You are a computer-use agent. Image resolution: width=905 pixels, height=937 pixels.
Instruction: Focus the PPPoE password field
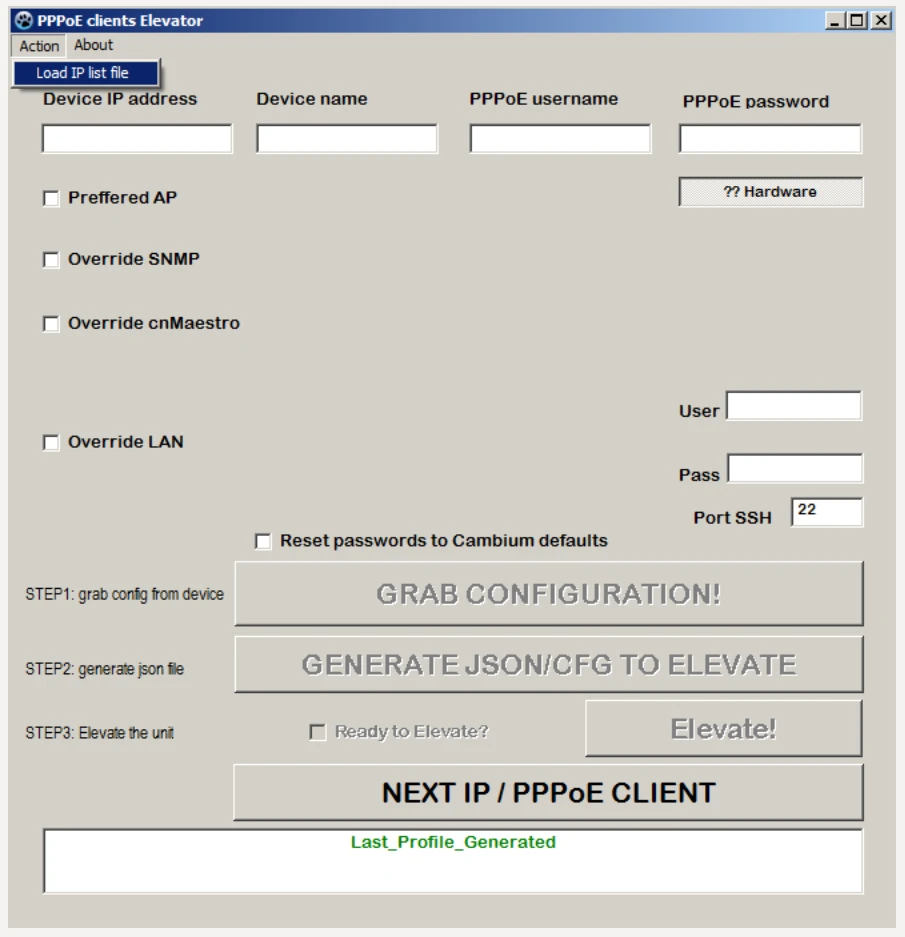(770, 139)
